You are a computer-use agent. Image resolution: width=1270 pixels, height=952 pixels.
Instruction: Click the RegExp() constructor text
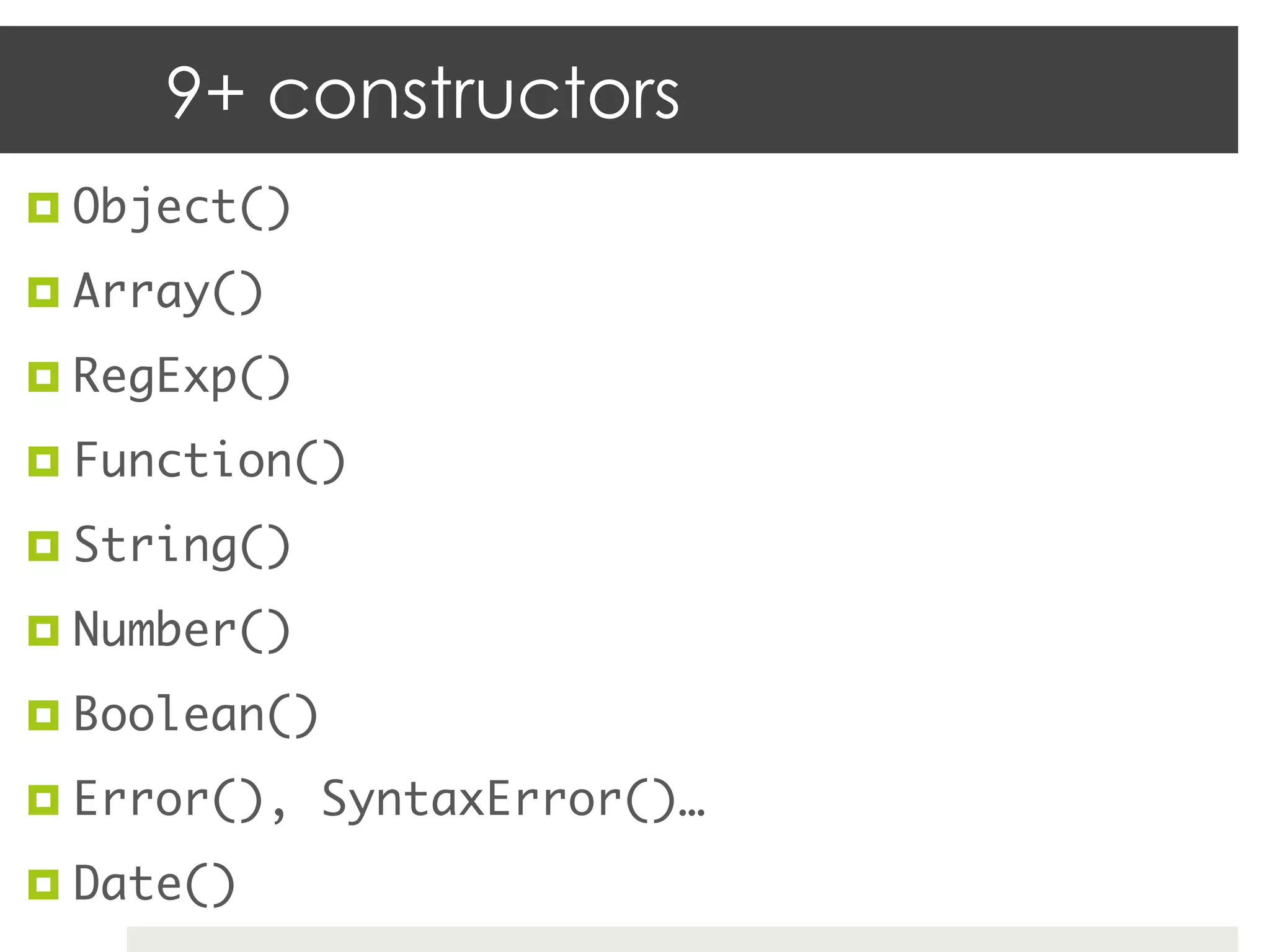(181, 376)
